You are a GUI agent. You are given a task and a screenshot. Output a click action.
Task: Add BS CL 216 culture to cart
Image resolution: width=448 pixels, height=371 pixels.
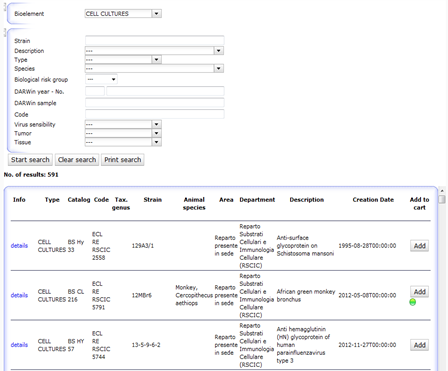pos(419,292)
